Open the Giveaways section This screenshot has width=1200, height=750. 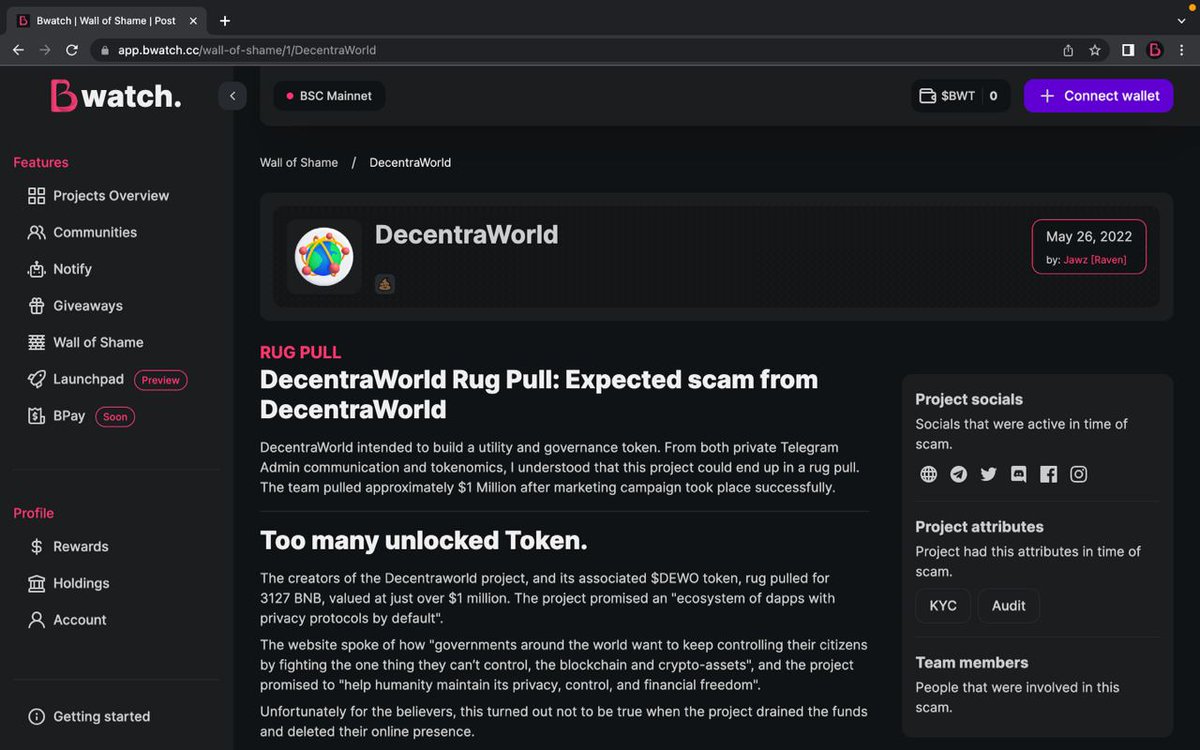click(x=75, y=306)
